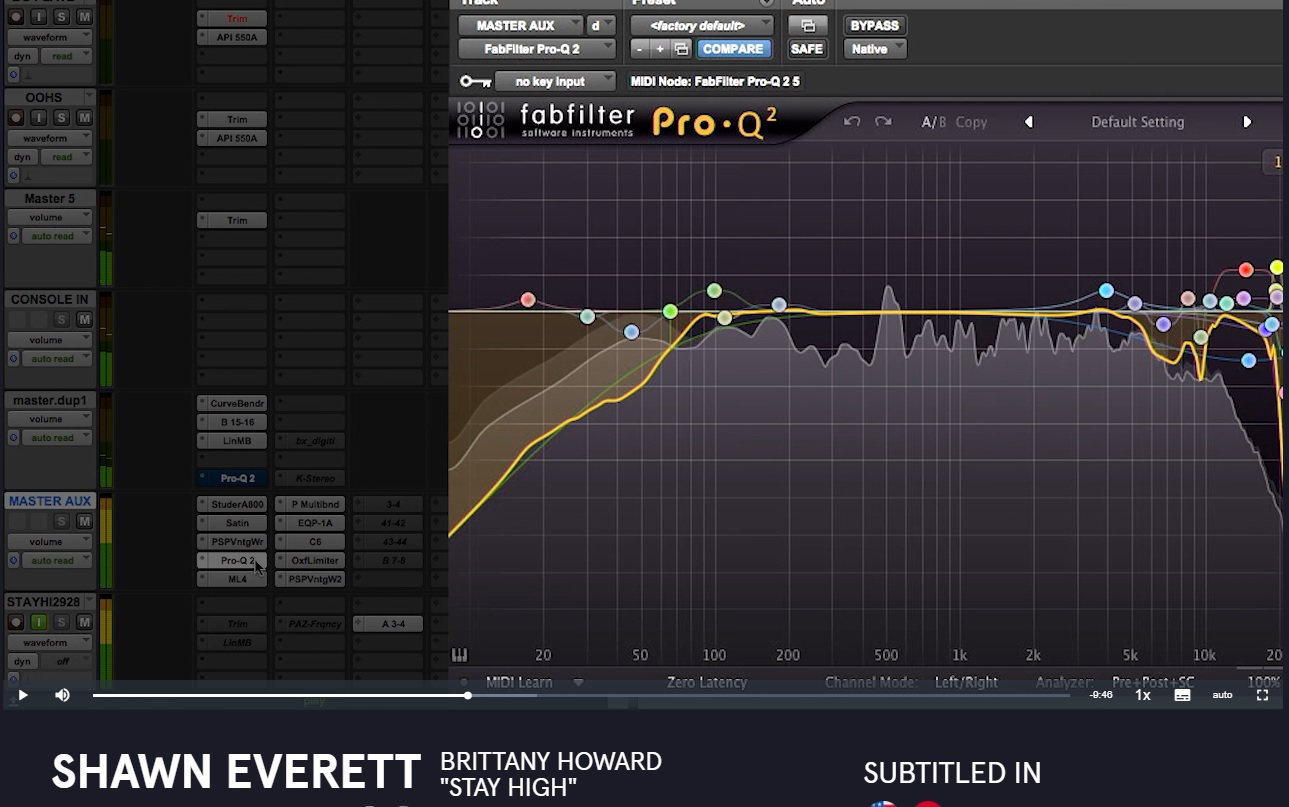Click the preset plus button
This screenshot has height=807, width=1289.
(x=660, y=49)
